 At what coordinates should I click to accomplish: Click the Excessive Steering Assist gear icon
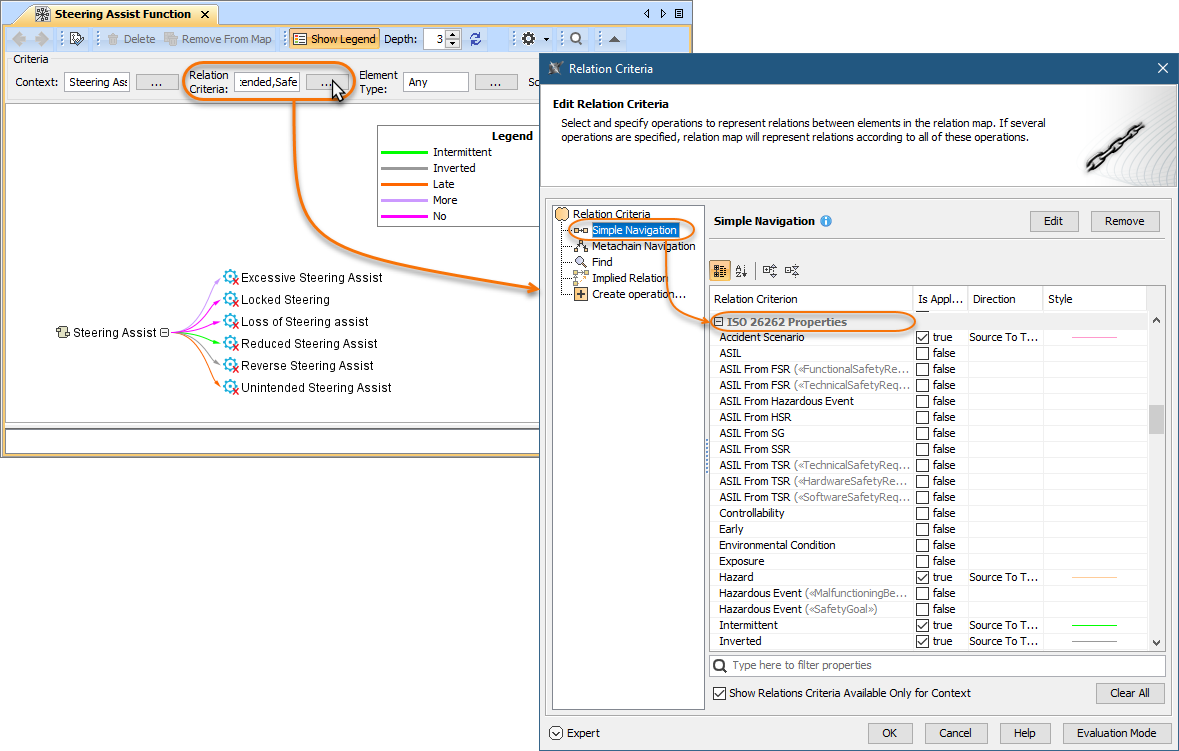point(231,278)
